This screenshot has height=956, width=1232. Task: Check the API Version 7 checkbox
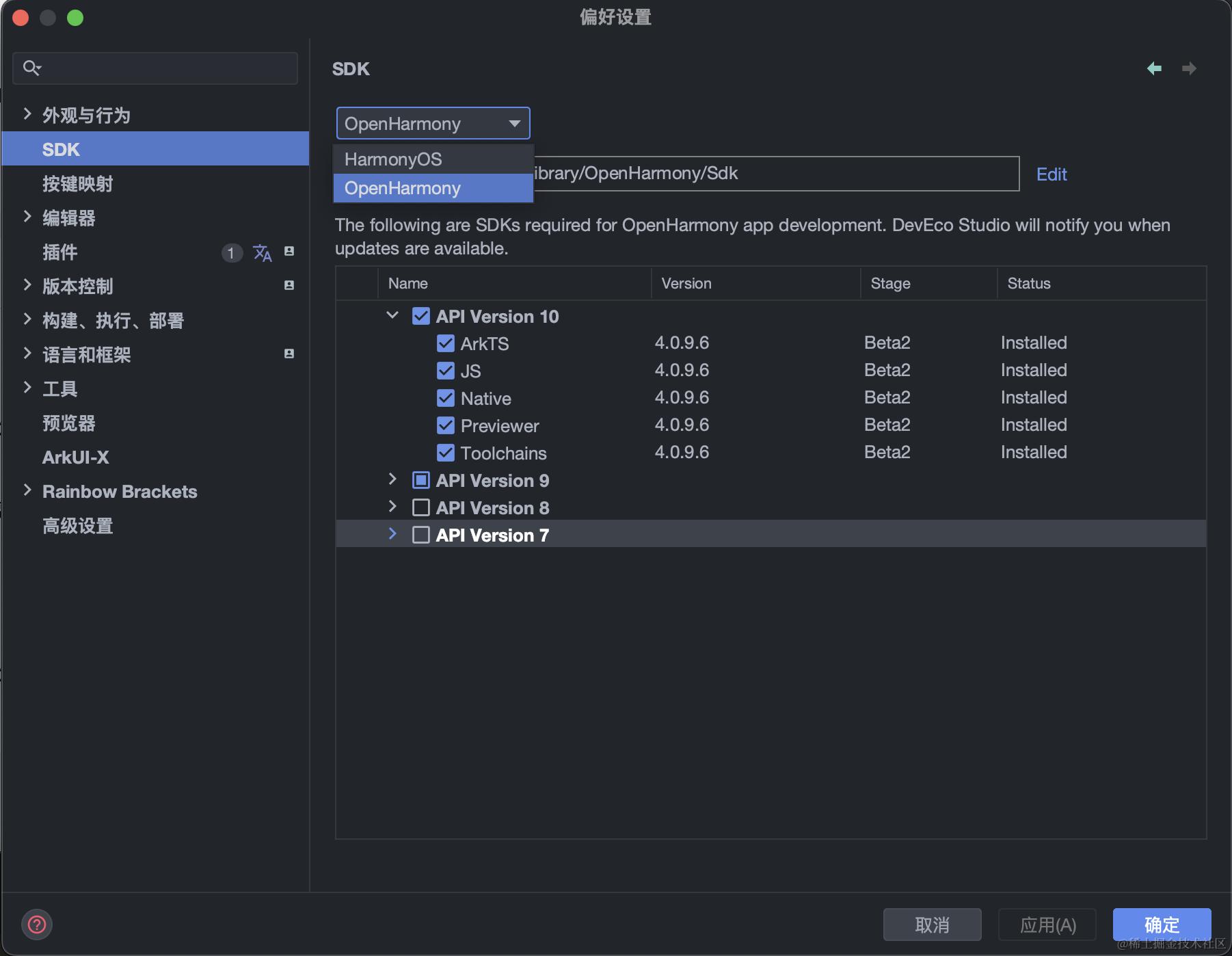pos(421,535)
